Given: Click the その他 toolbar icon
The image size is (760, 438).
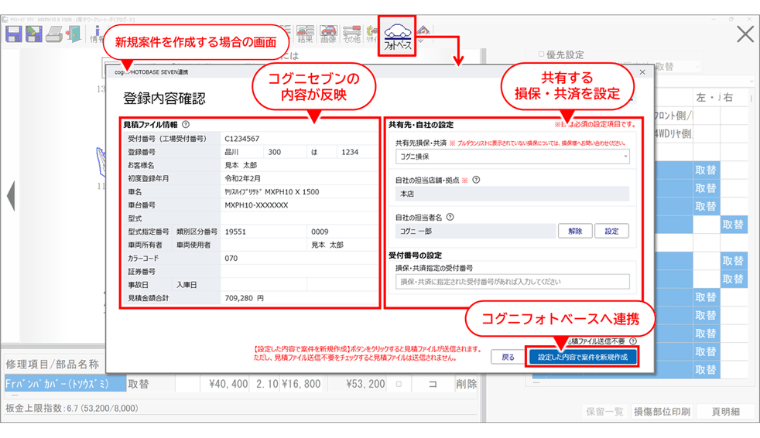Looking at the screenshot, I should pos(352,34).
